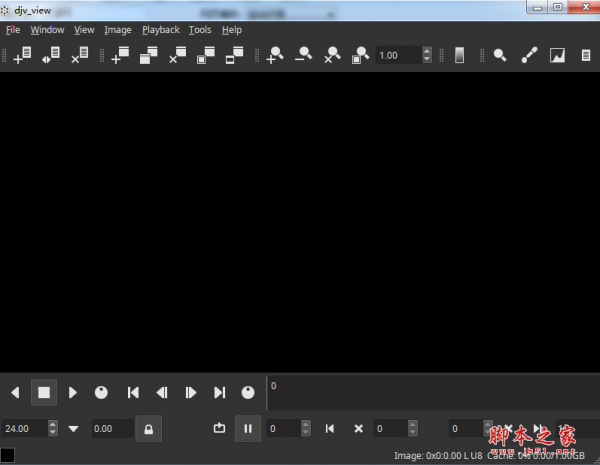Decrease playback speed with down arrow
The width and height of the screenshot is (600, 465).
(53, 433)
